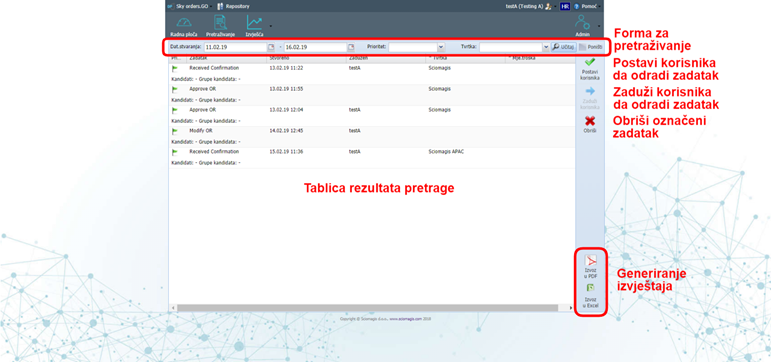Viewport: 771px width, 362px height.
Task: Open calendar picker for start date 11.02.19
Action: [x=271, y=47]
